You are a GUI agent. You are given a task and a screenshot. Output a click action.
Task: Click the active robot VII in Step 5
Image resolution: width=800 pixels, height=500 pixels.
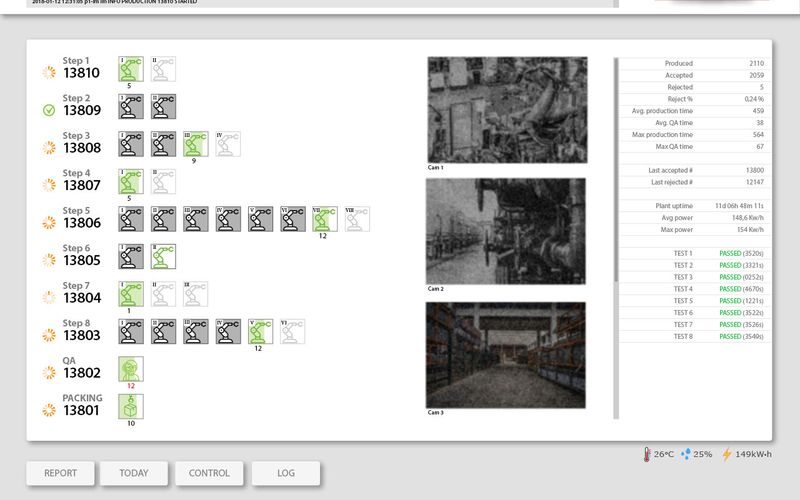tap(325, 219)
